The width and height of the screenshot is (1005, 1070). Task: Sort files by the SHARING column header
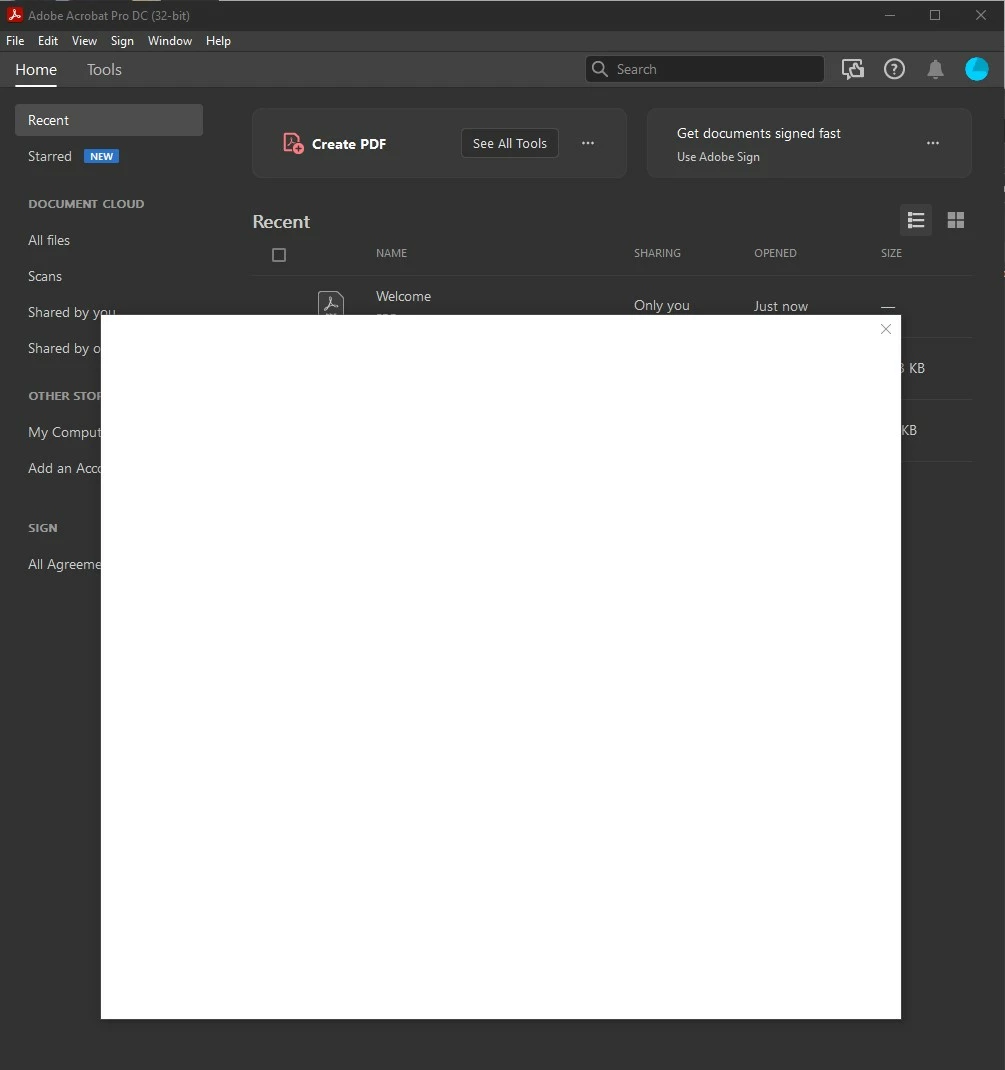point(657,253)
